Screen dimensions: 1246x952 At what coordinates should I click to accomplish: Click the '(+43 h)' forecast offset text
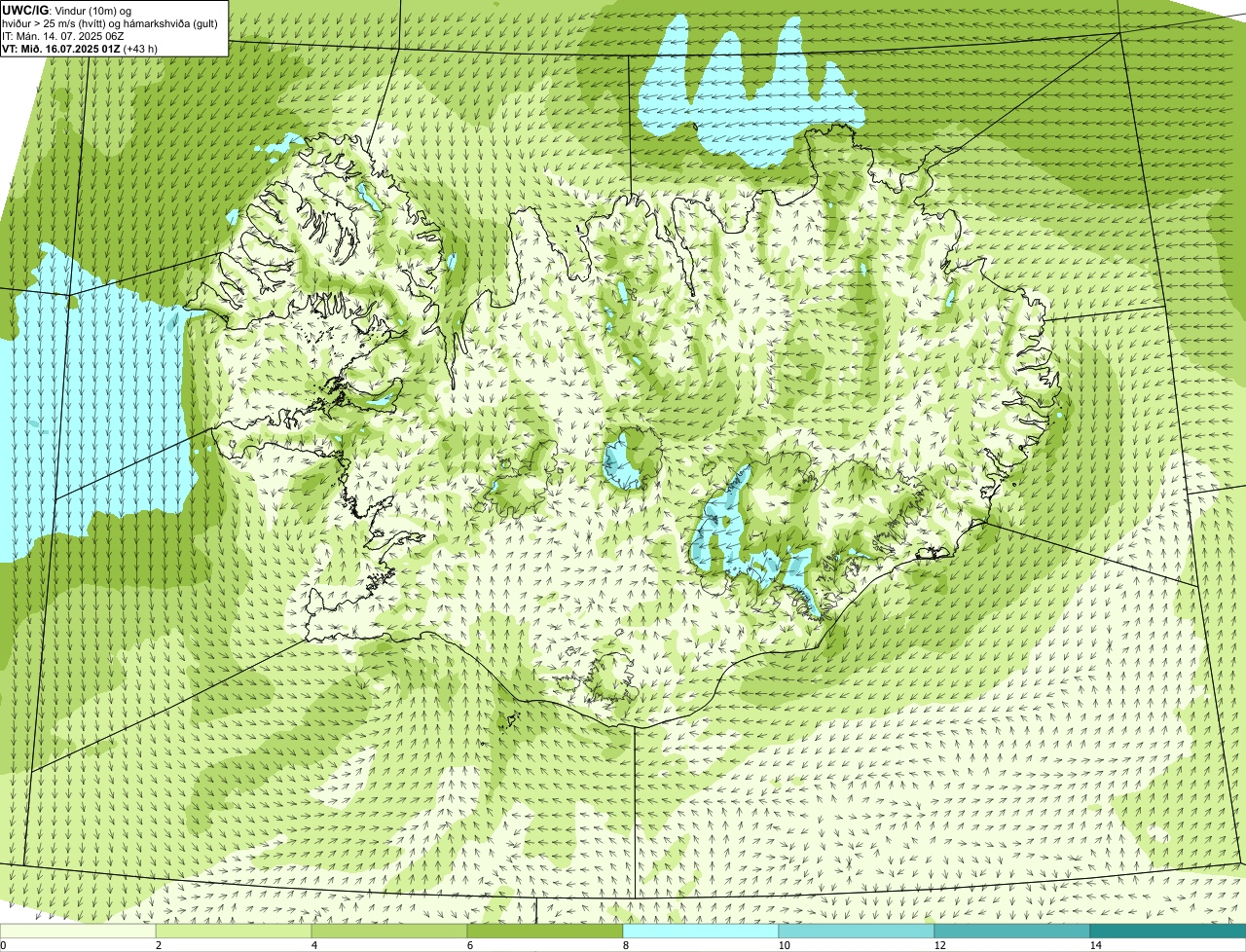pos(142,49)
